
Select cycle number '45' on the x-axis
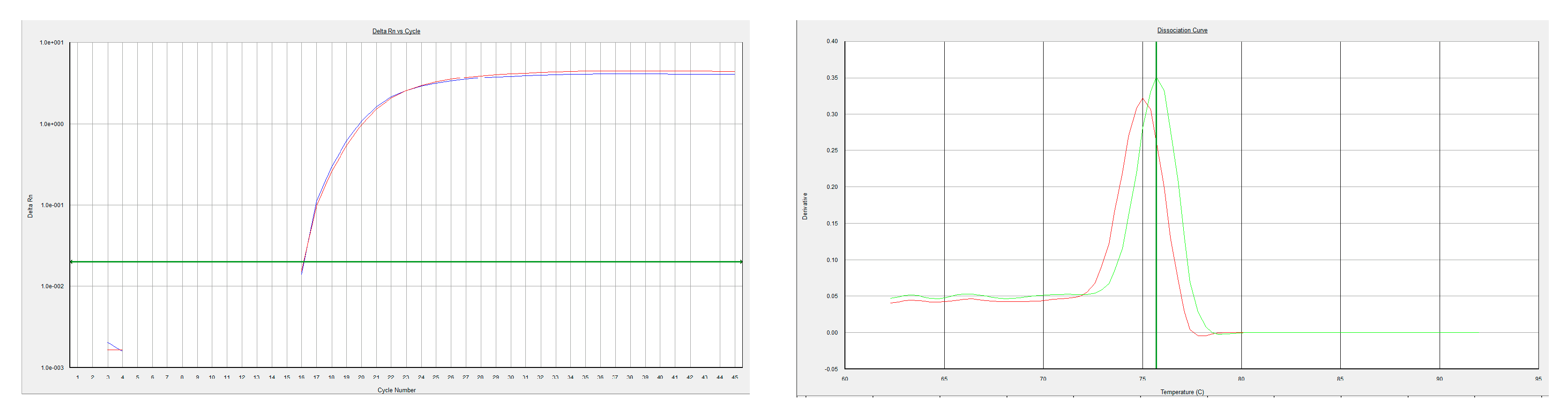[x=735, y=378]
